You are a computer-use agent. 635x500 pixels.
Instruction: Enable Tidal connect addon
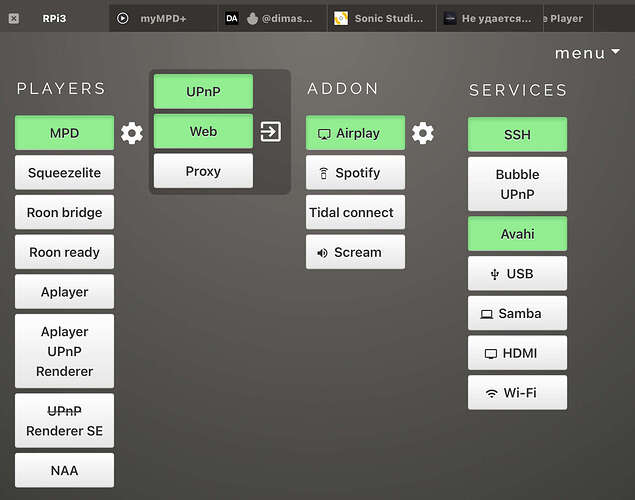[355, 212]
